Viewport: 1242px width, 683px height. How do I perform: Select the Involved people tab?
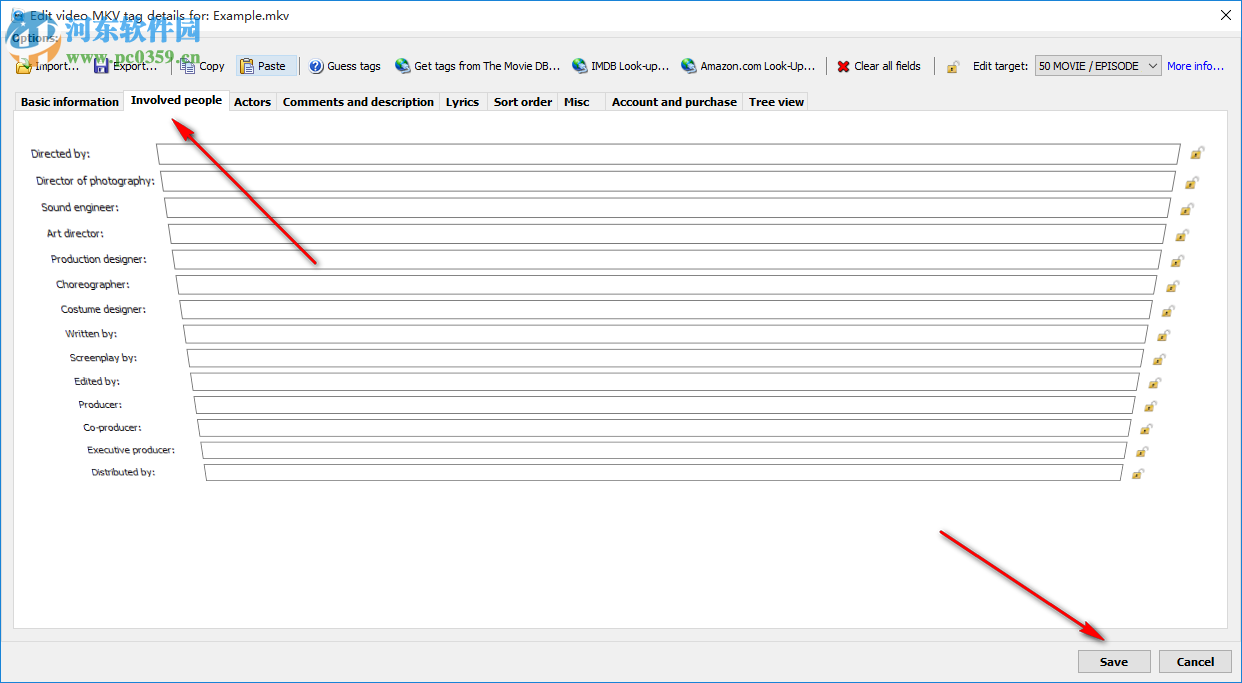point(176,100)
